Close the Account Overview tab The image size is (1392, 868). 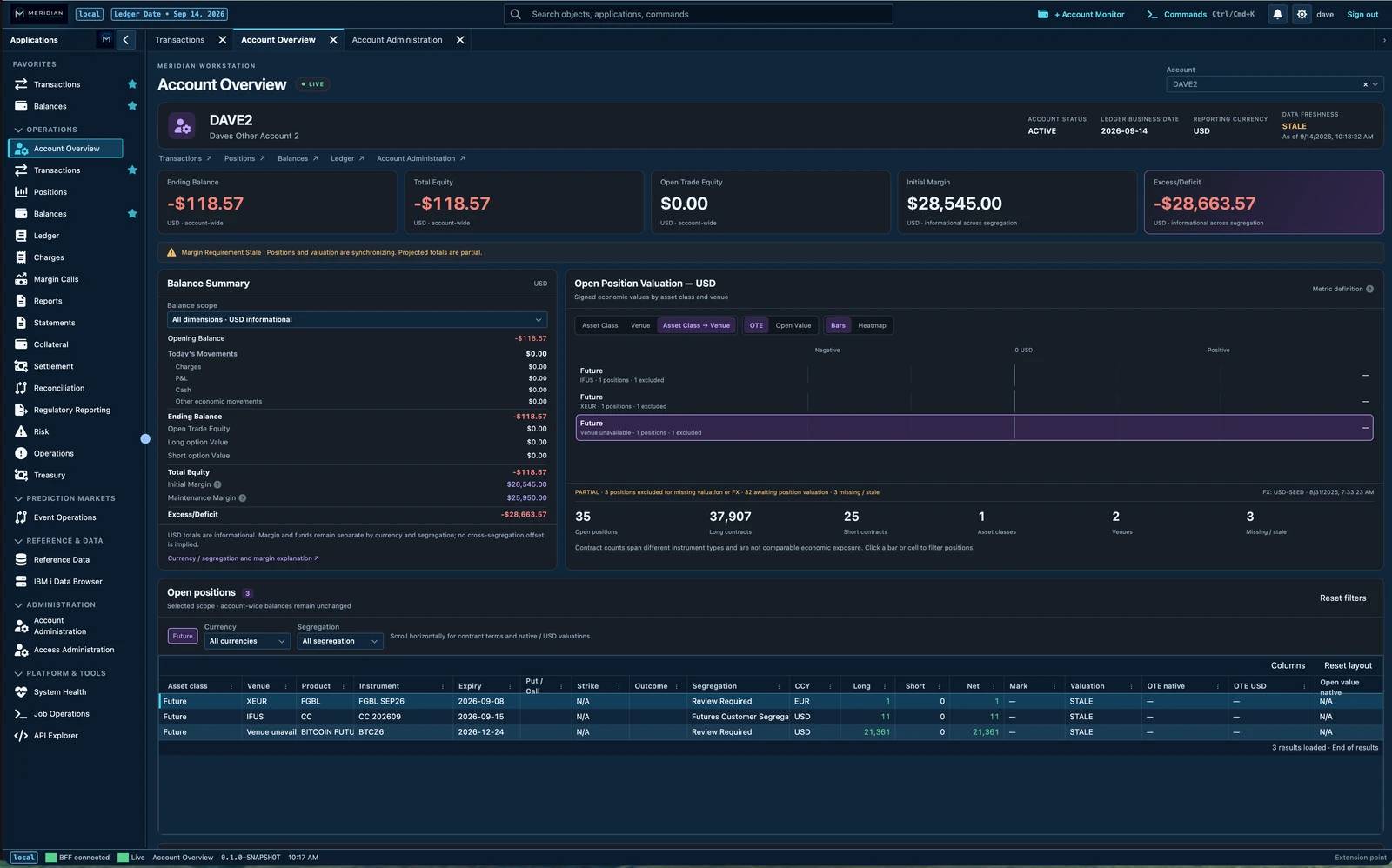(x=333, y=40)
